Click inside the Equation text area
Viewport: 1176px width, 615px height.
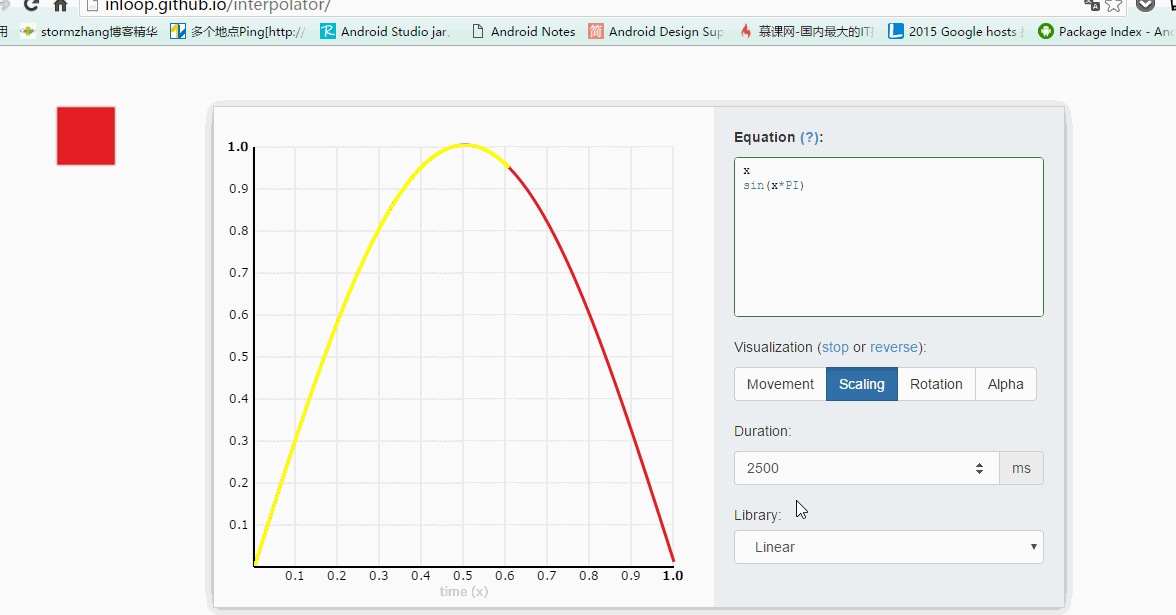pyautogui.click(x=889, y=237)
